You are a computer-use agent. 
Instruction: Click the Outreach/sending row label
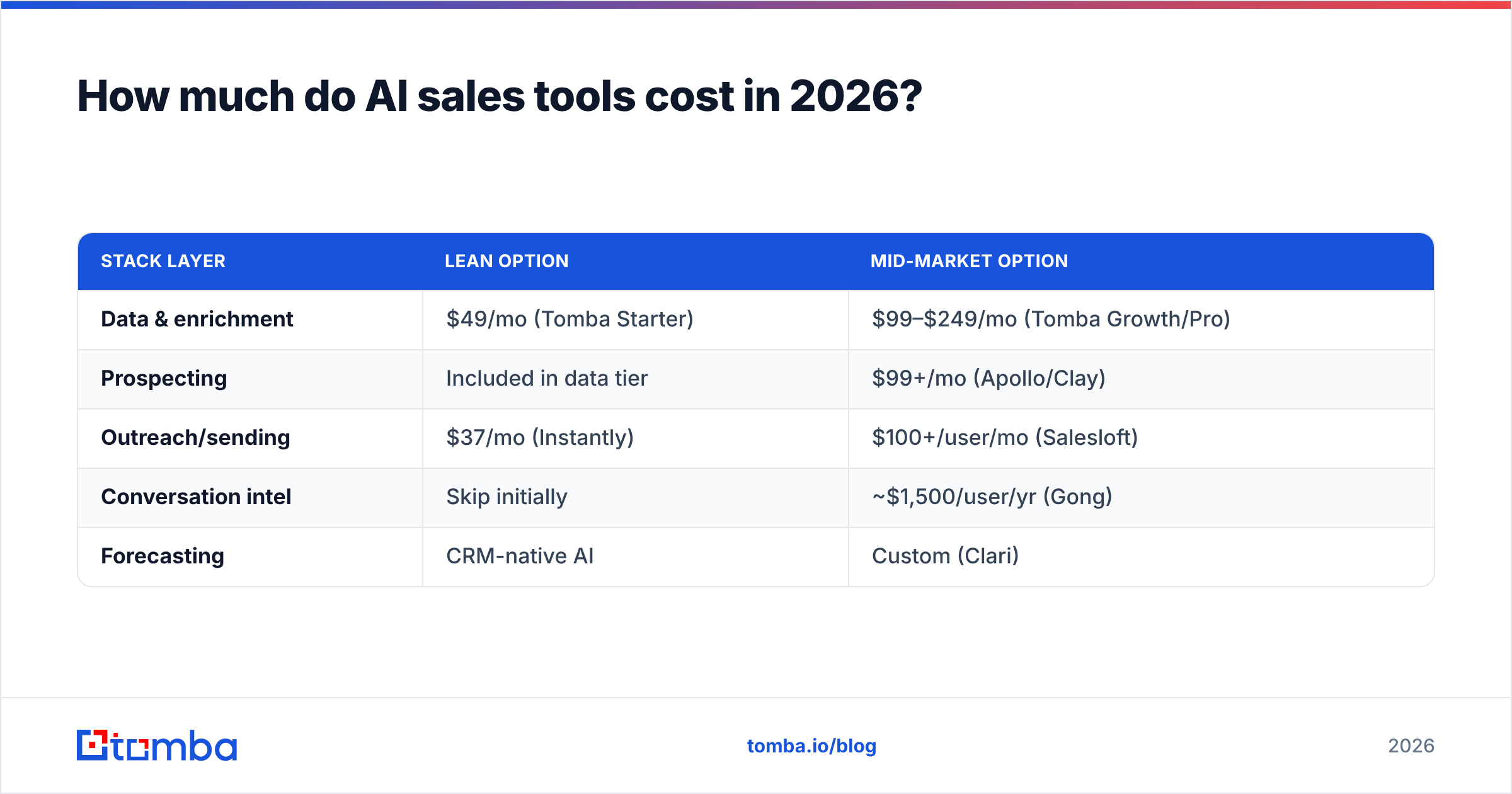click(x=195, y=437)
